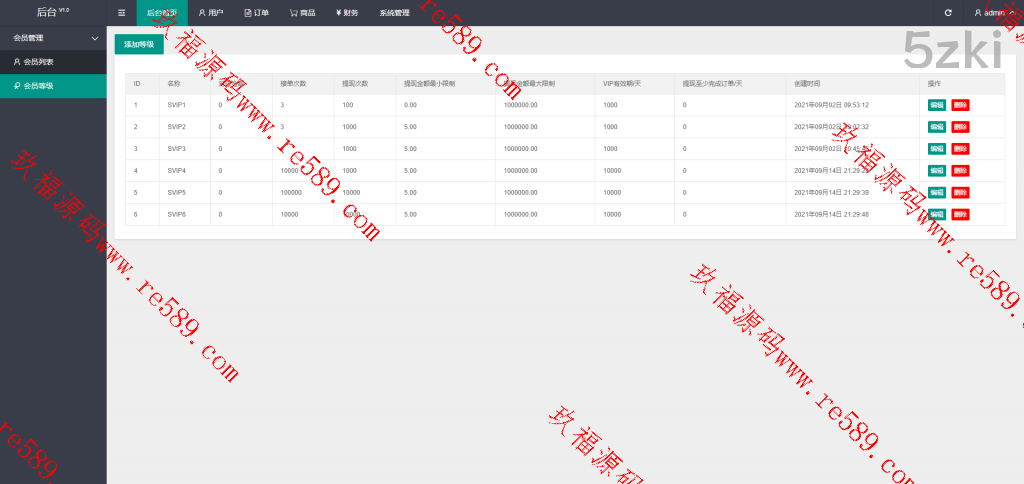Screen dimensions: 1024x484
Task: Open the 用户 users menu
Action: point(210,13)
